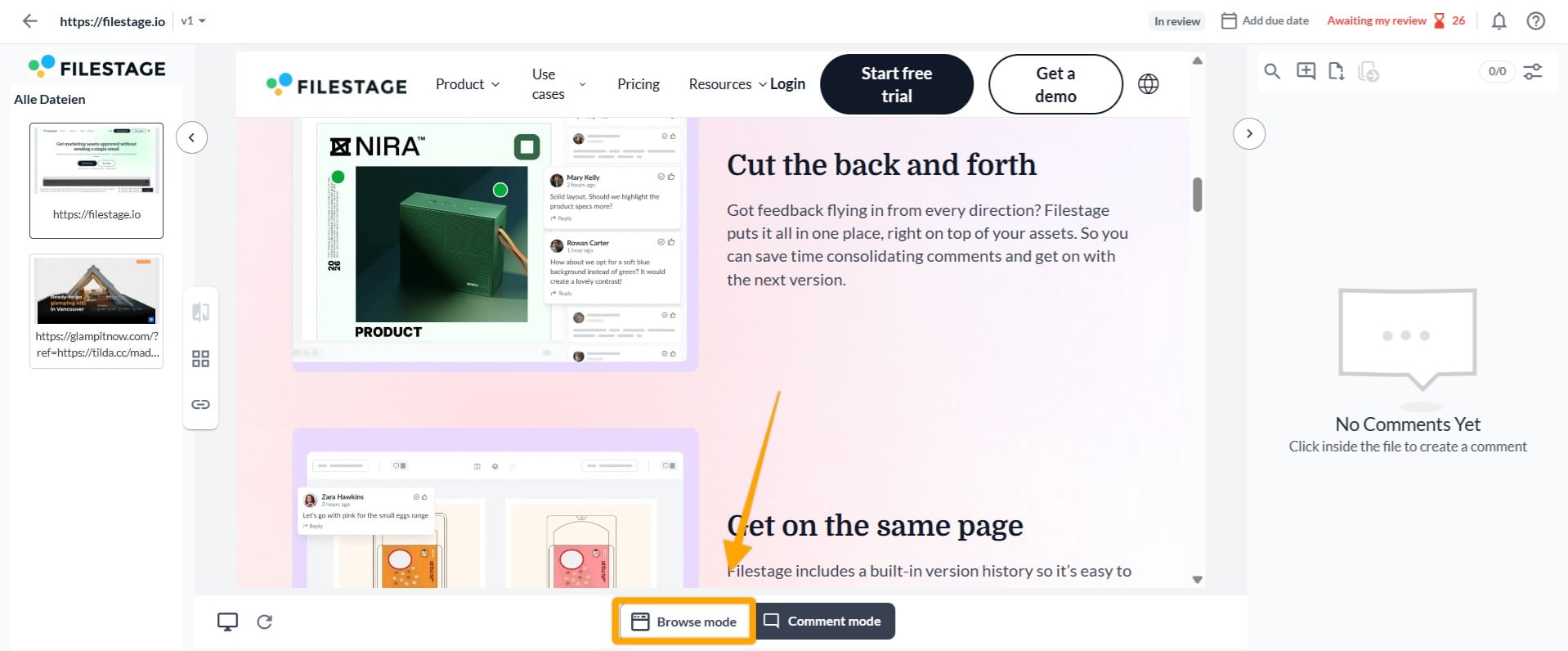Click the back arrow in header

(x=30, y=21)
